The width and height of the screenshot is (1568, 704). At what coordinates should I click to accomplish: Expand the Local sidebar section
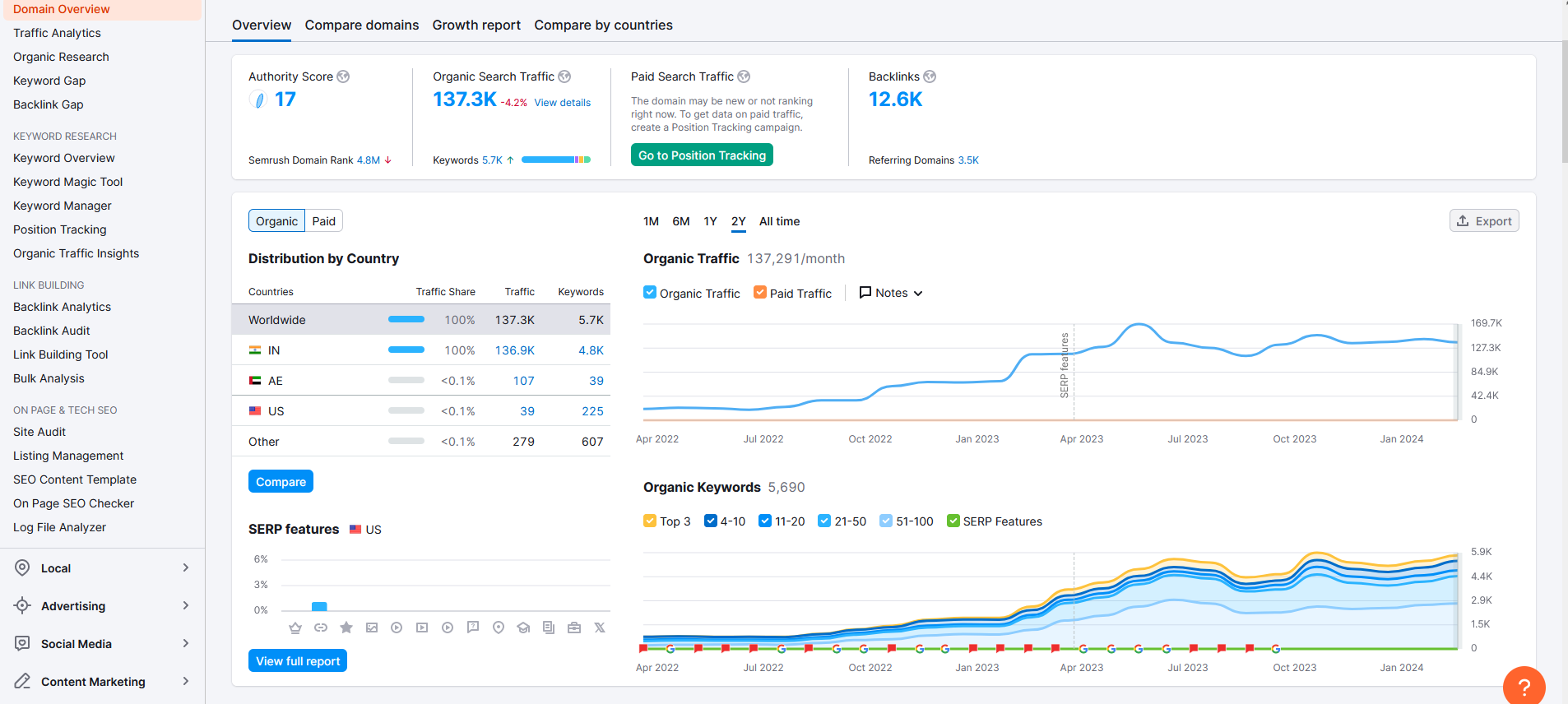(x=103, y=568)
